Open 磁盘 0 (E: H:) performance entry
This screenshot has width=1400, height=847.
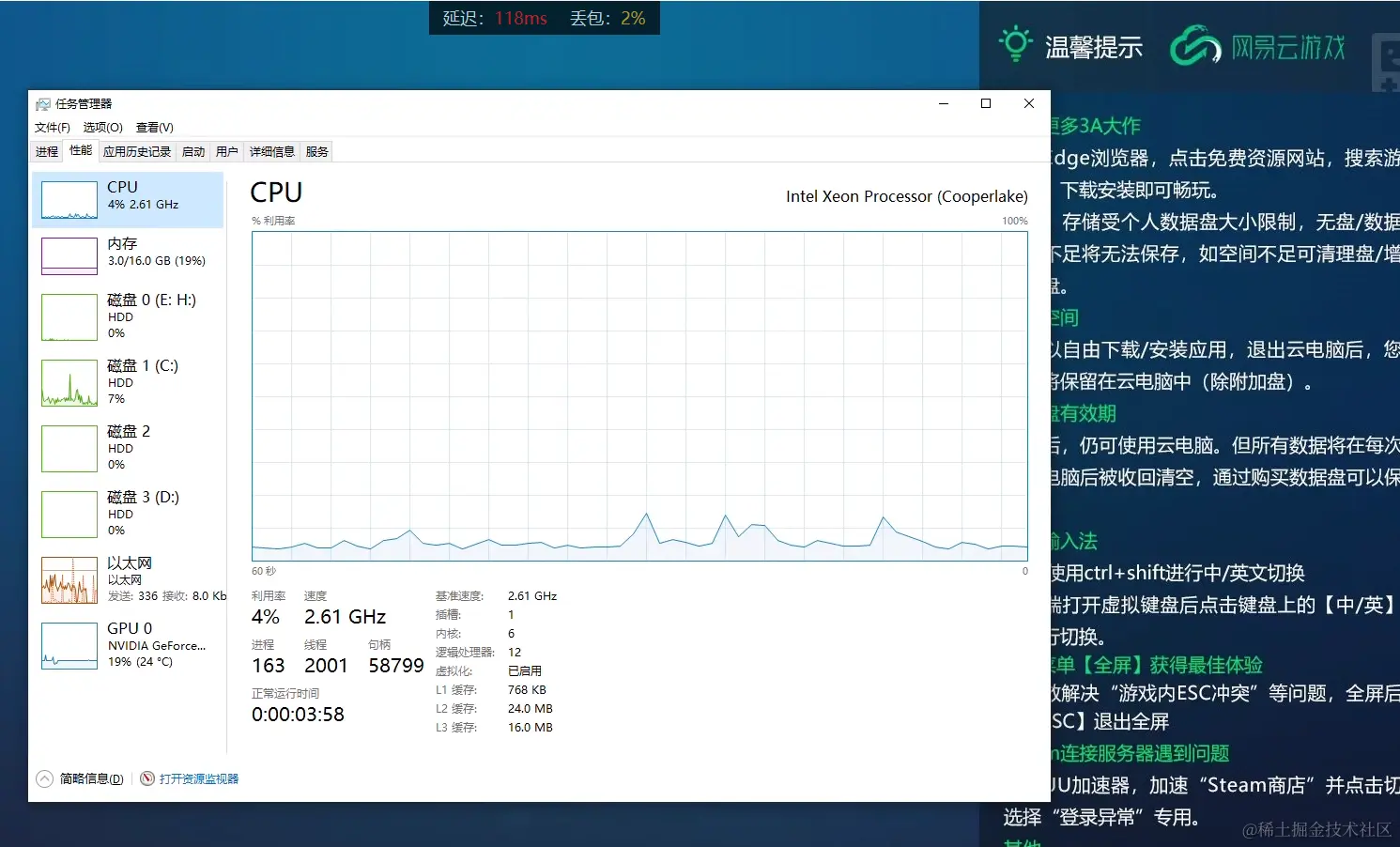point(129,316)
